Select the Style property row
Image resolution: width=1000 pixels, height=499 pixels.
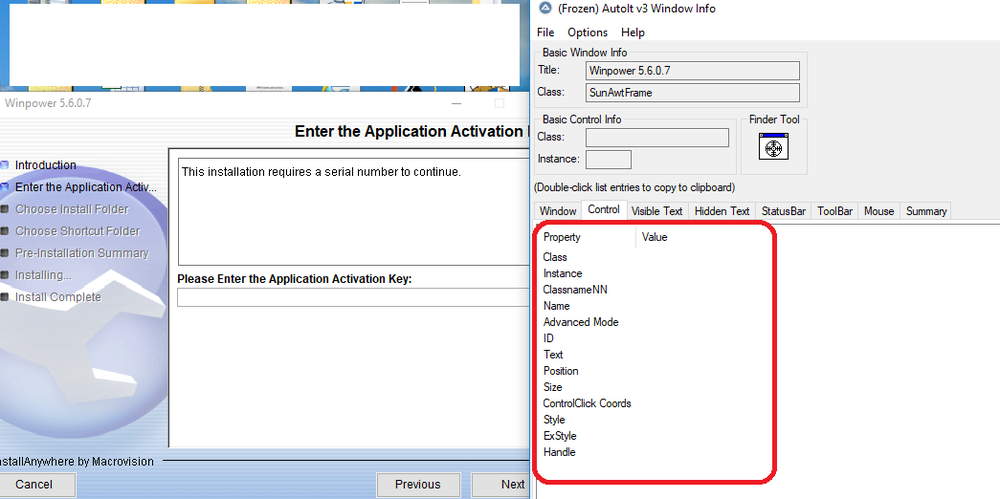pos(554,420)
